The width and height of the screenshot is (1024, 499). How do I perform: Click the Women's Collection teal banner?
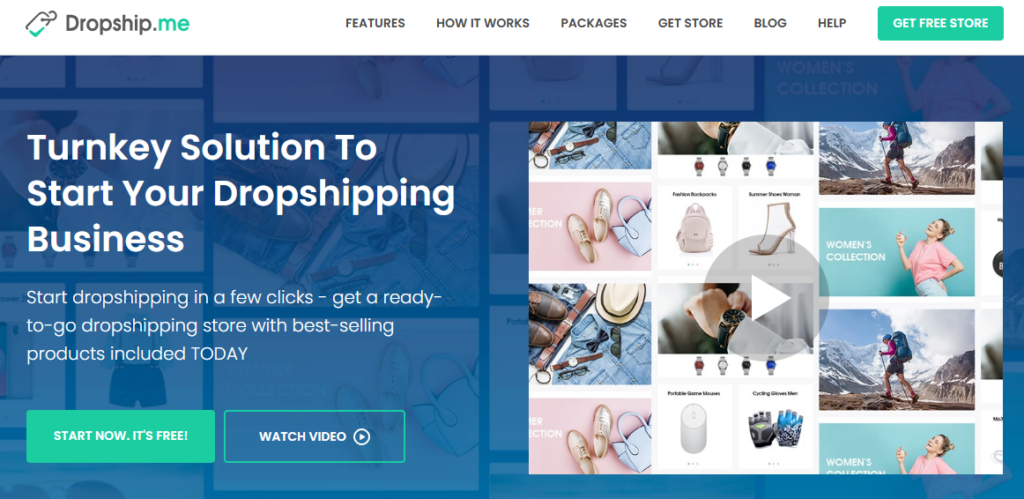pyautogui.click(x=897, y=252)
